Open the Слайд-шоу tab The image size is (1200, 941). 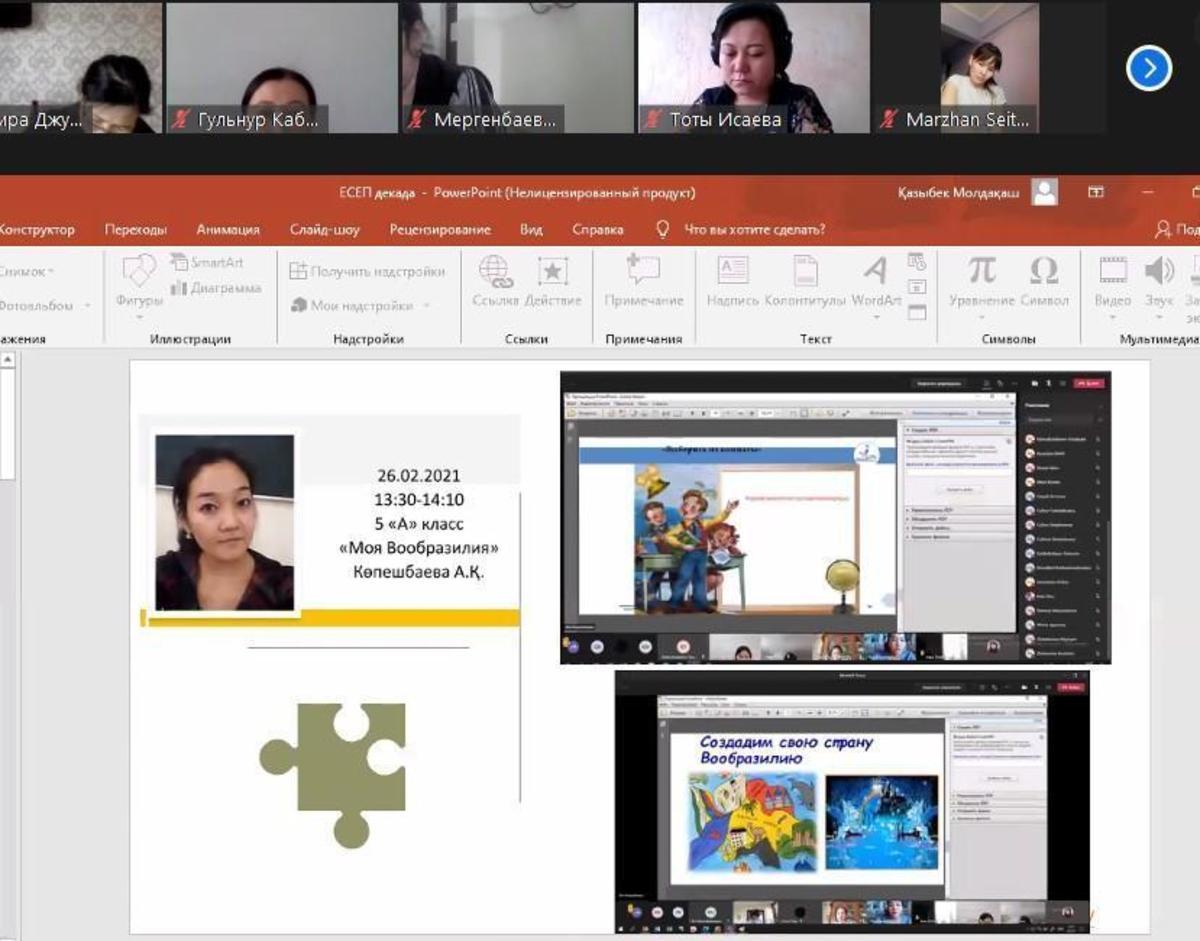[325, 229]
